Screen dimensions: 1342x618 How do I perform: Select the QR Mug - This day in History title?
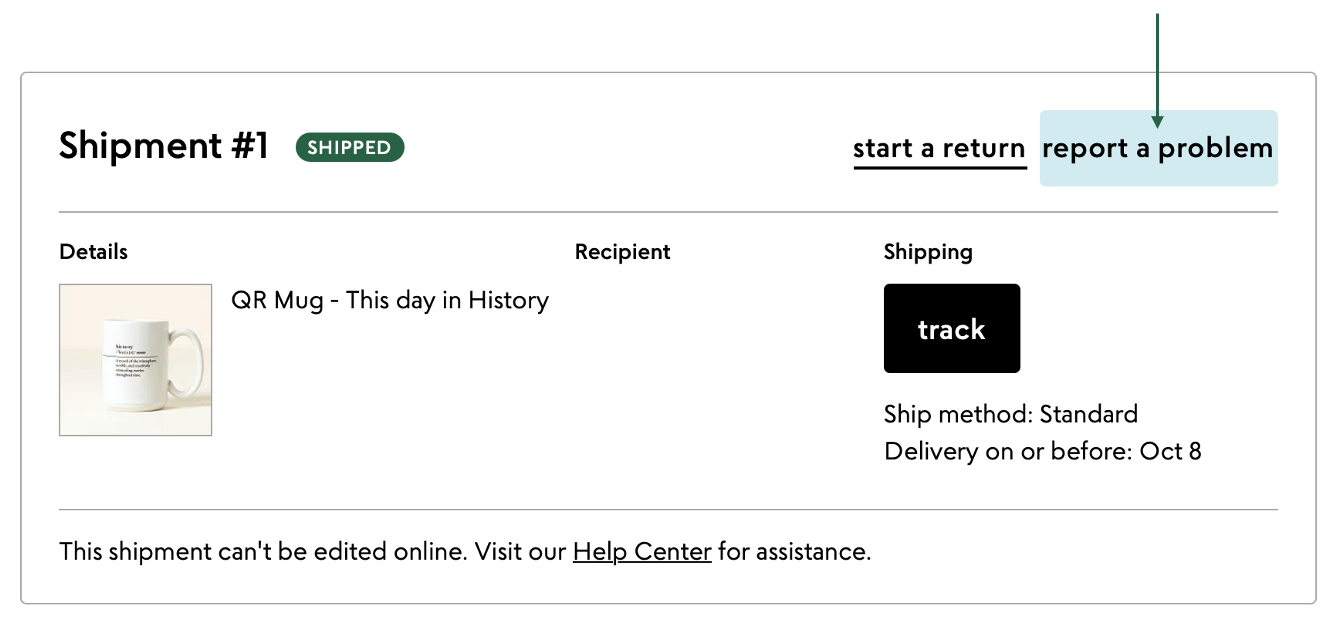pos(390,300)
